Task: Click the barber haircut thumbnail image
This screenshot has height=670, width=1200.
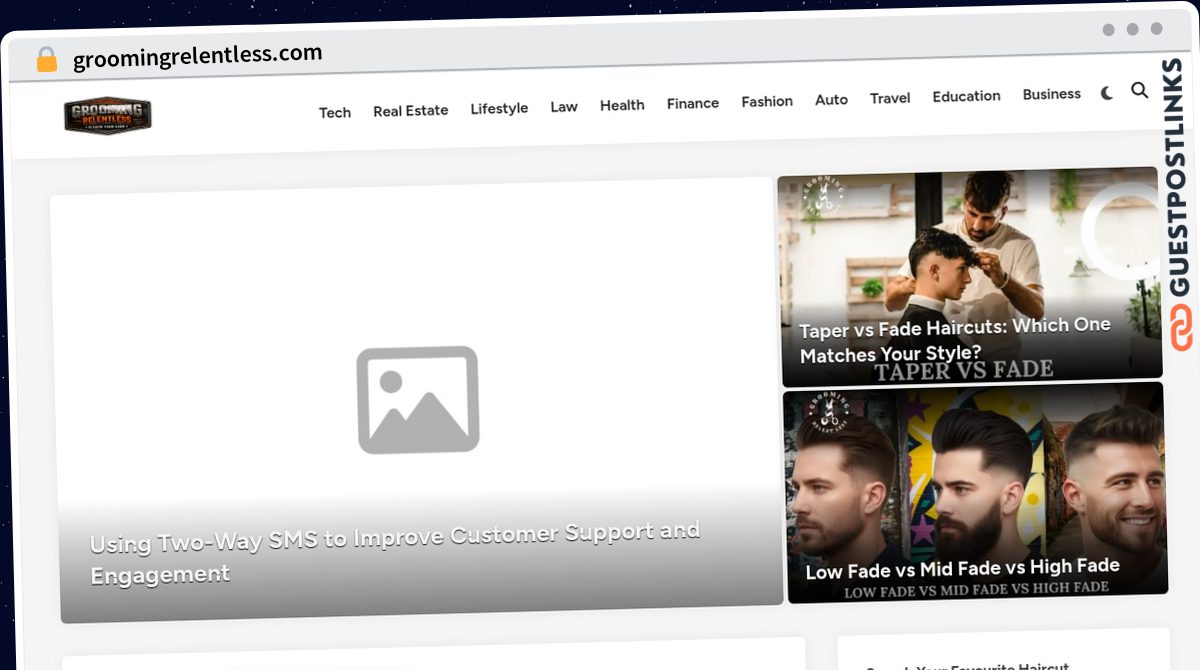Action: click(x=969, y=277)
